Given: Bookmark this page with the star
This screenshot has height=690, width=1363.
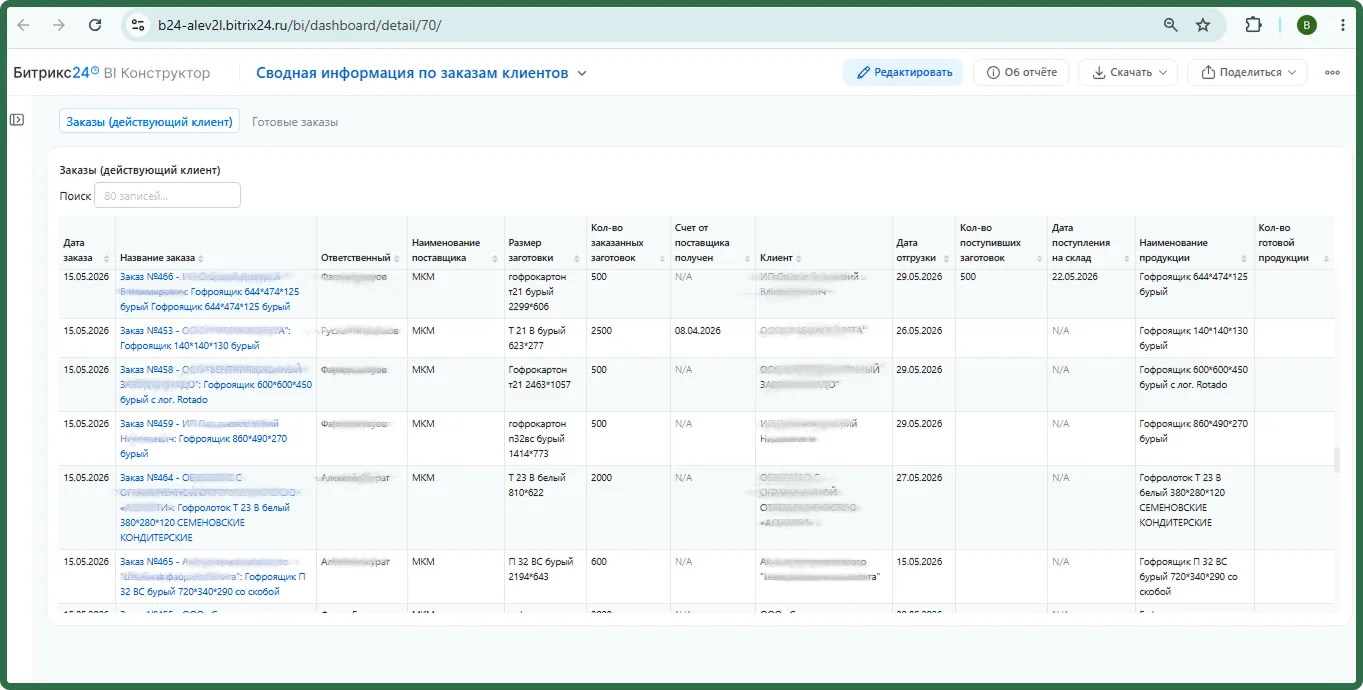Looking at the screenshot, I should (1203, 25).
